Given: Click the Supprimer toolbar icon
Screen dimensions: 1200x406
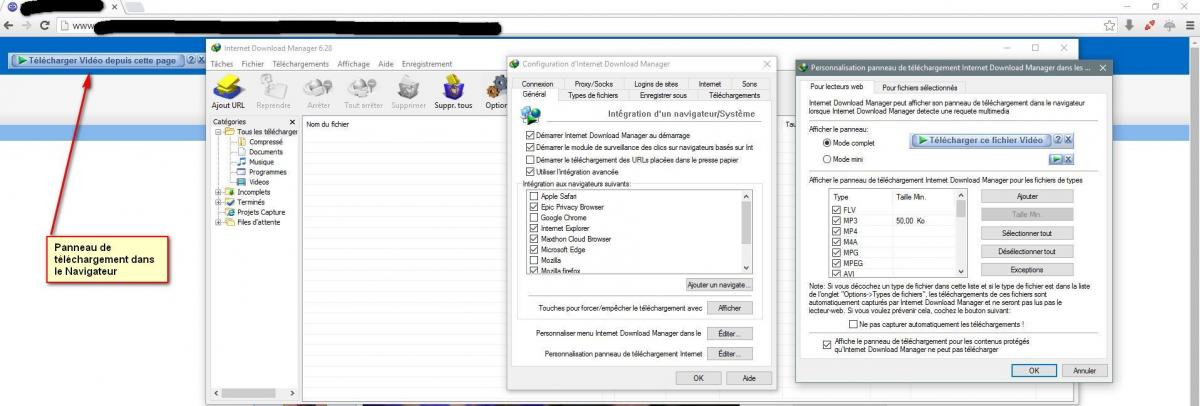Looking at the screenshot, I should click(409, 92).
